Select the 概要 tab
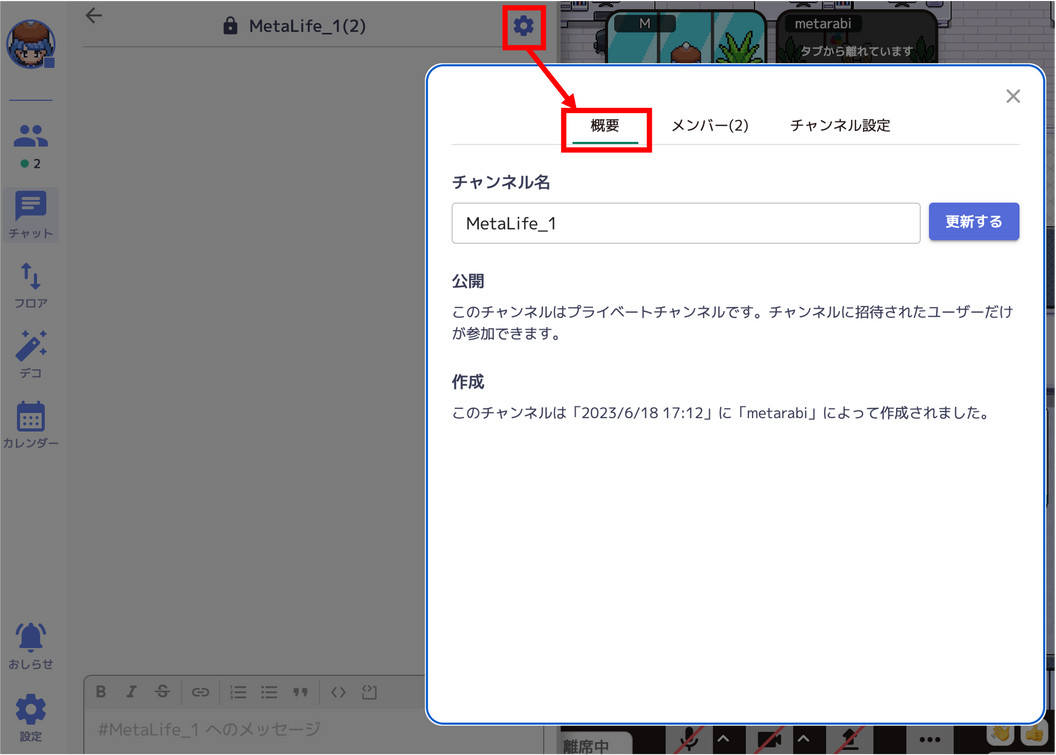This screenshot has height=755, width=1056. pyautogui.click(x=605, y=126)
